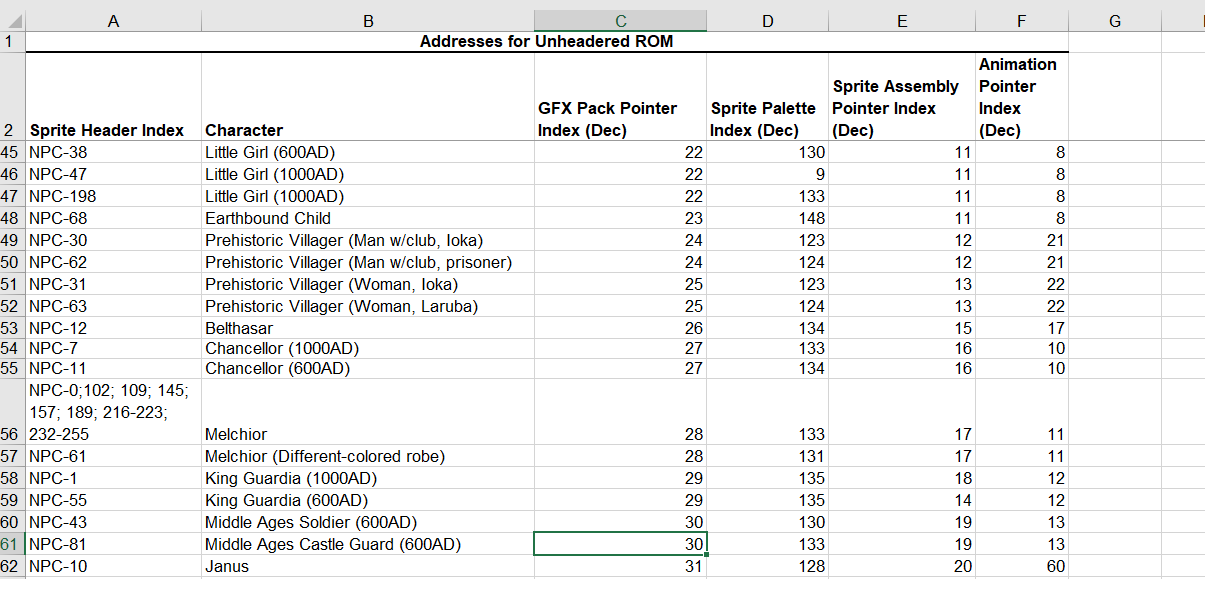The image size is (1222, 594).
Task: Click column D header
Action: point(767,20)
